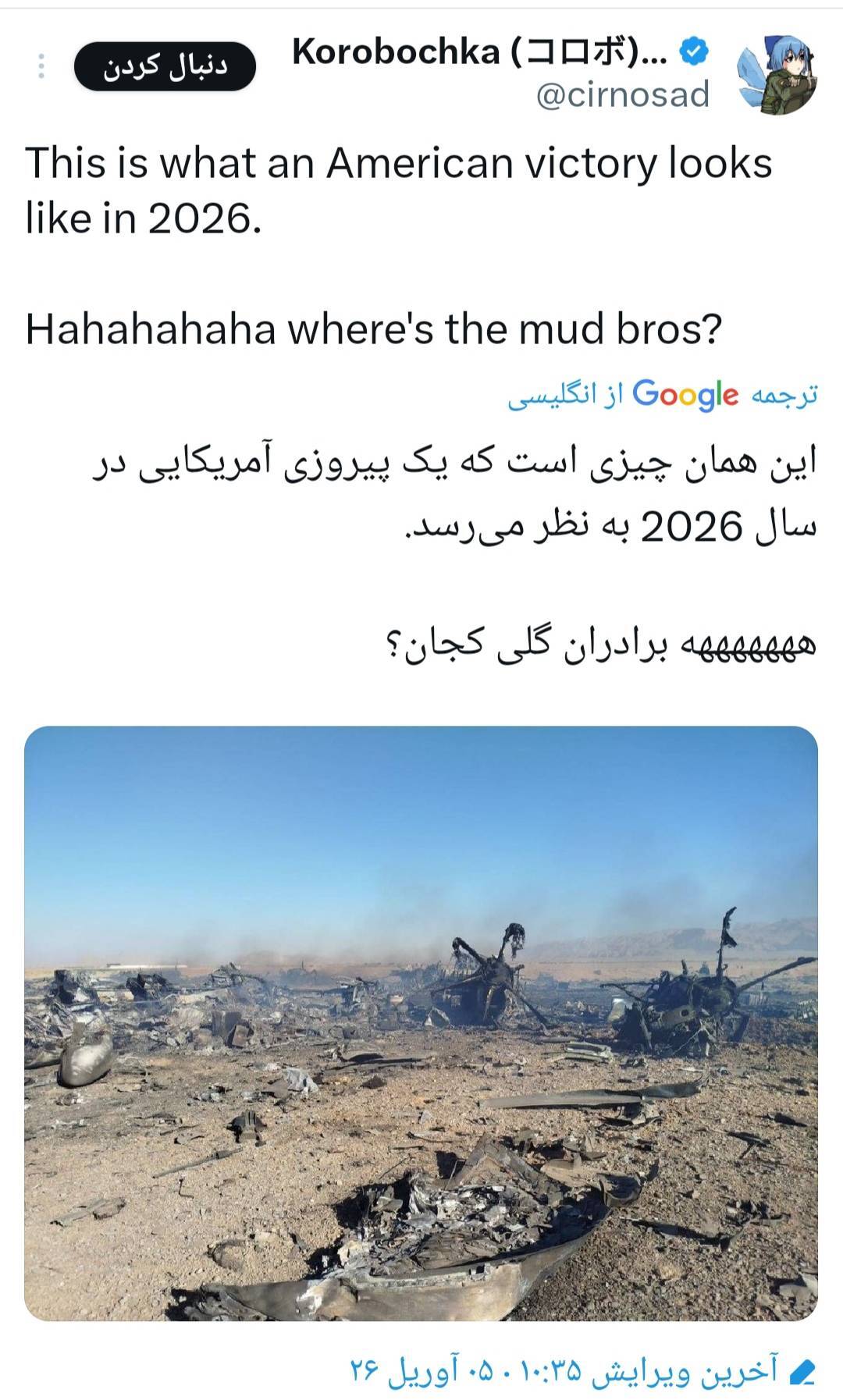Open the @cirnosad handle link
Viewport: 843px width, 1400px height.
[x=624, y=94]
